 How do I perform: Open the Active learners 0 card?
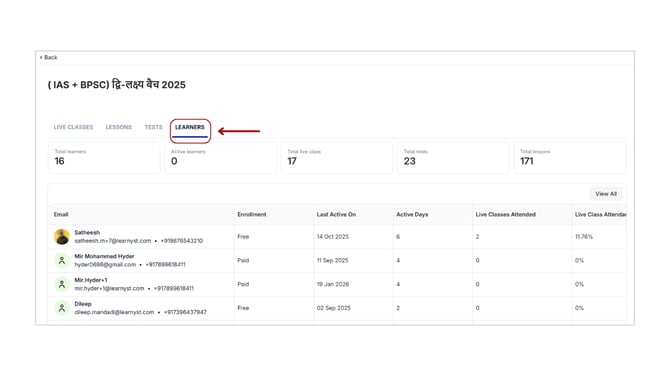(x=220, y=158)
